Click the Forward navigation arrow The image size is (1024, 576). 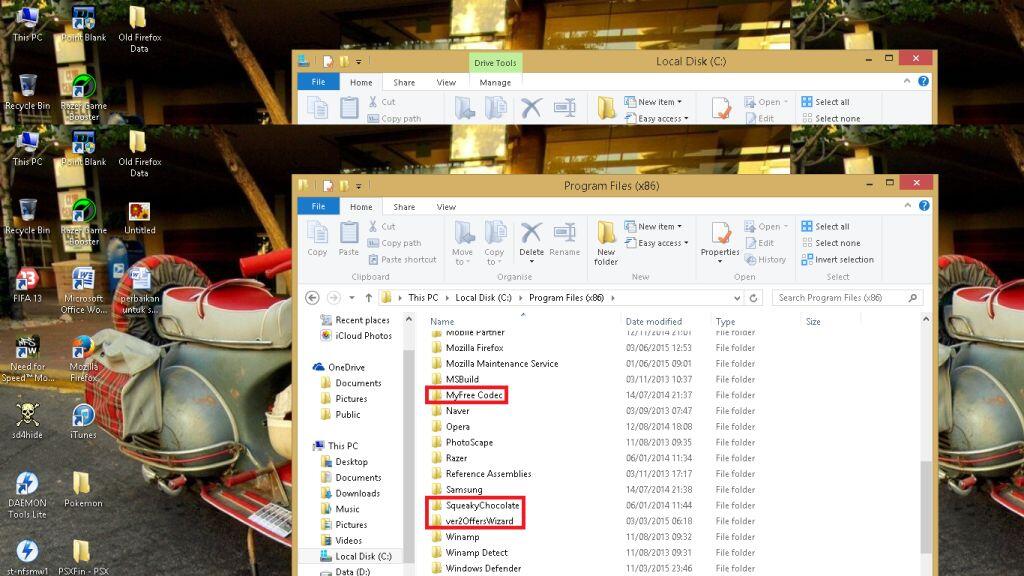point(333,298)
